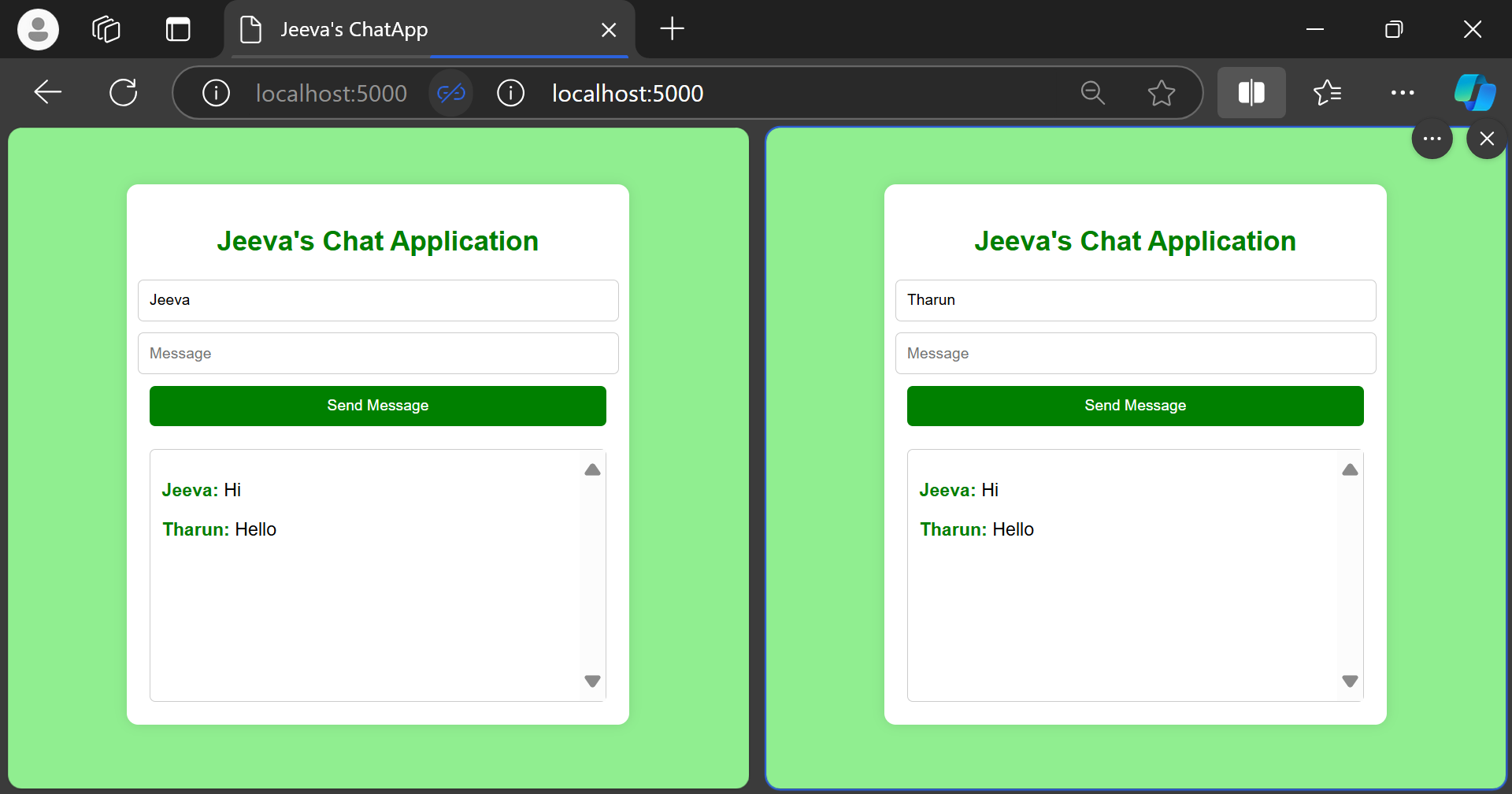Close the right split pane

click(x=1487, y=139)
